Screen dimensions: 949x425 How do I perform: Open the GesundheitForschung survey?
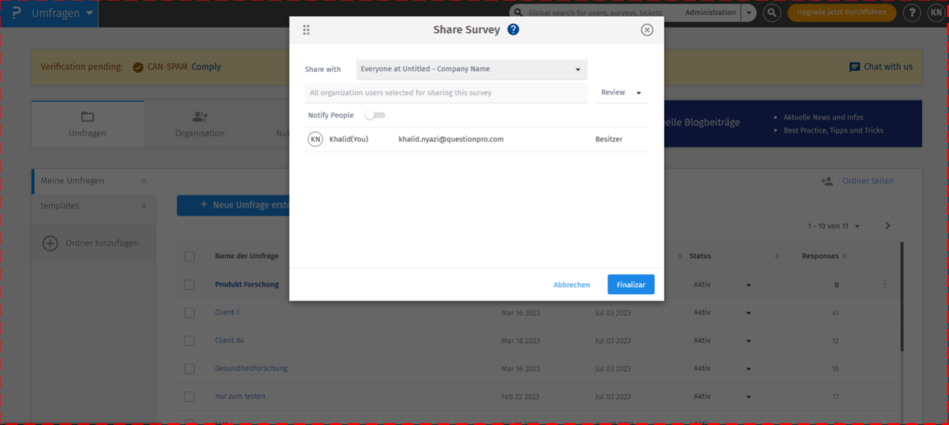(251, 369)
